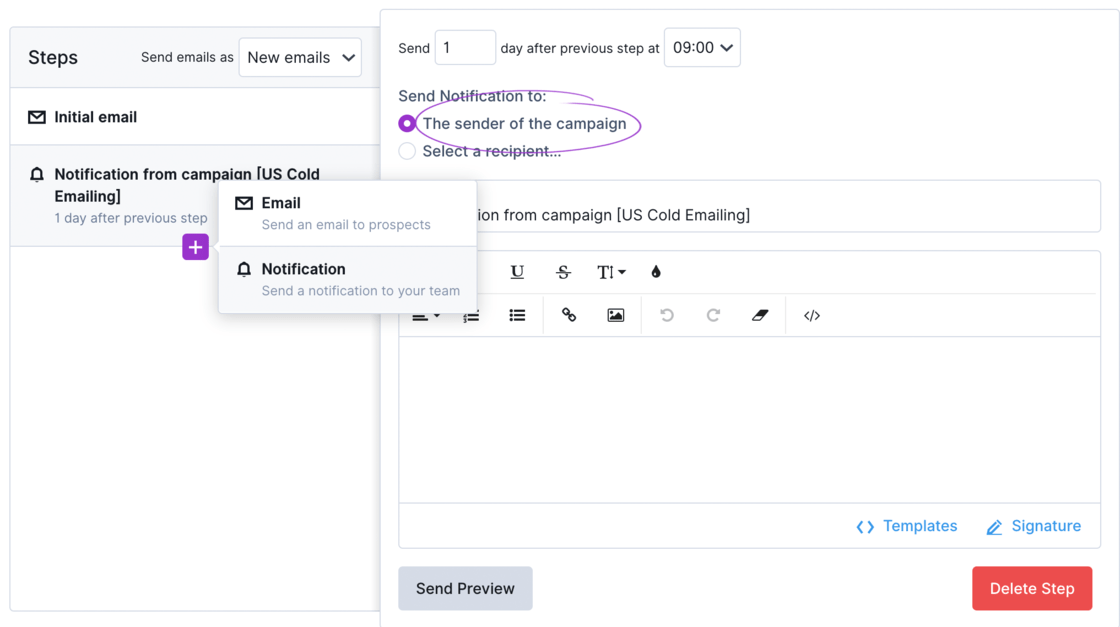Click the purple plus add-step button
Image resolution: width=1120 pixels, height=627 pixels.
pos(195,247)
